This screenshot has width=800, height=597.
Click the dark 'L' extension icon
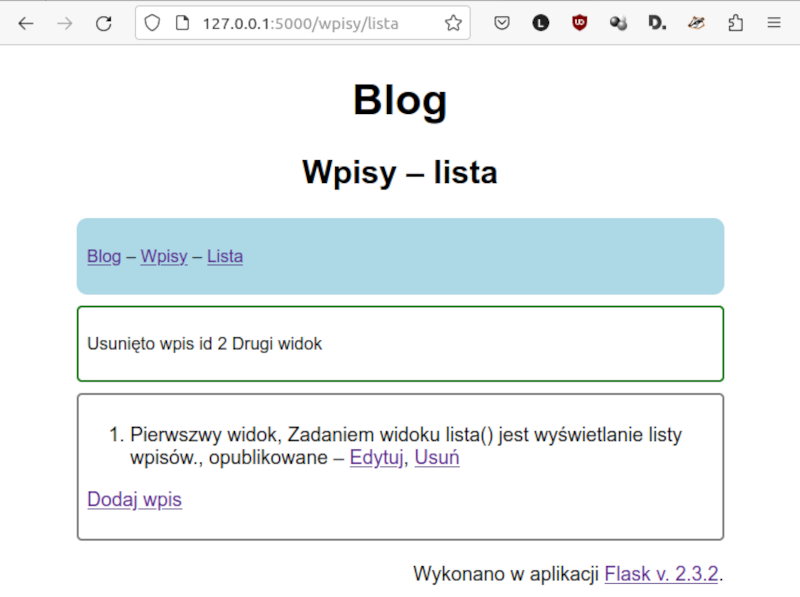tap(540, 22)
